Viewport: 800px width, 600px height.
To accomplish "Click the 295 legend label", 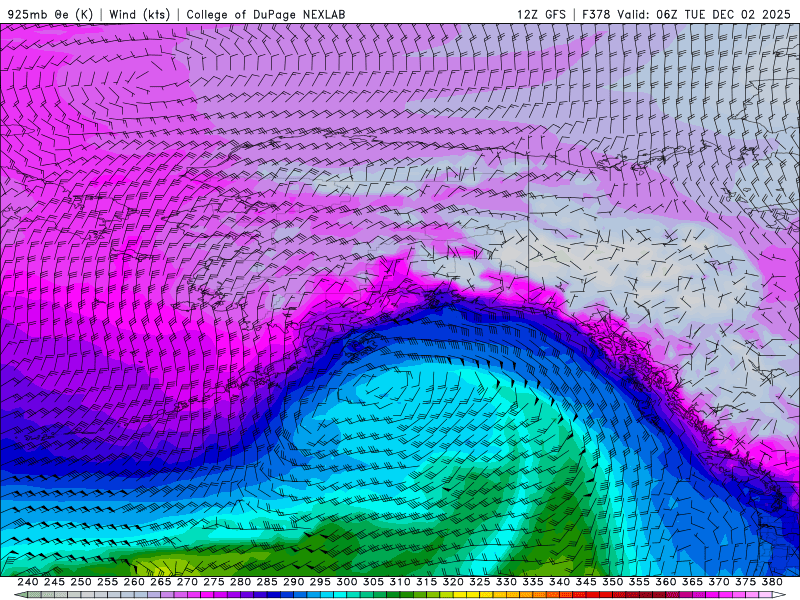I will [320, 582].
